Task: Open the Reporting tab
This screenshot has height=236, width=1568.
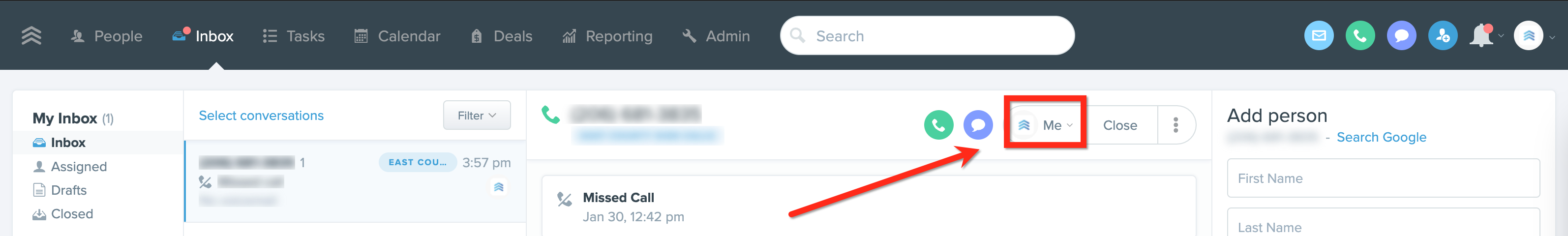Action: [607, 36]
